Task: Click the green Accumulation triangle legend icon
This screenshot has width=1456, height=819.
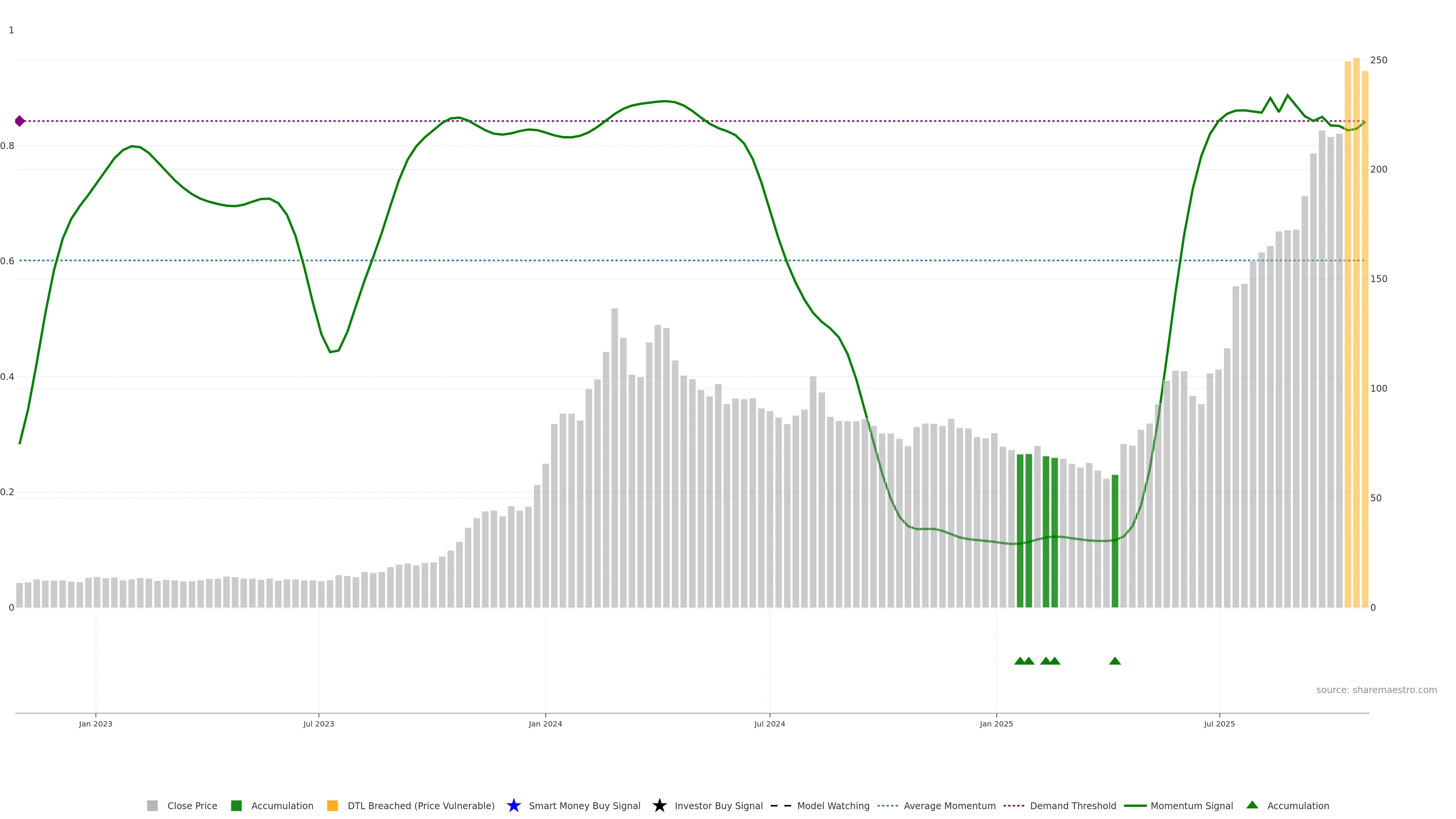Action: (x=1252, y=805)
